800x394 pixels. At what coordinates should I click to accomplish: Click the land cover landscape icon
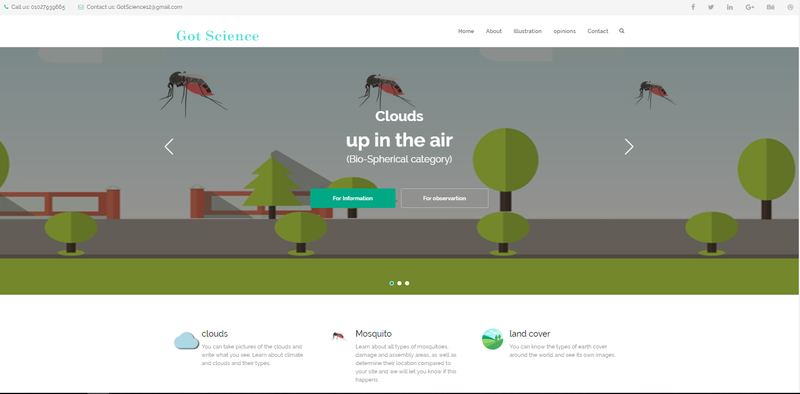click(492, 339)
